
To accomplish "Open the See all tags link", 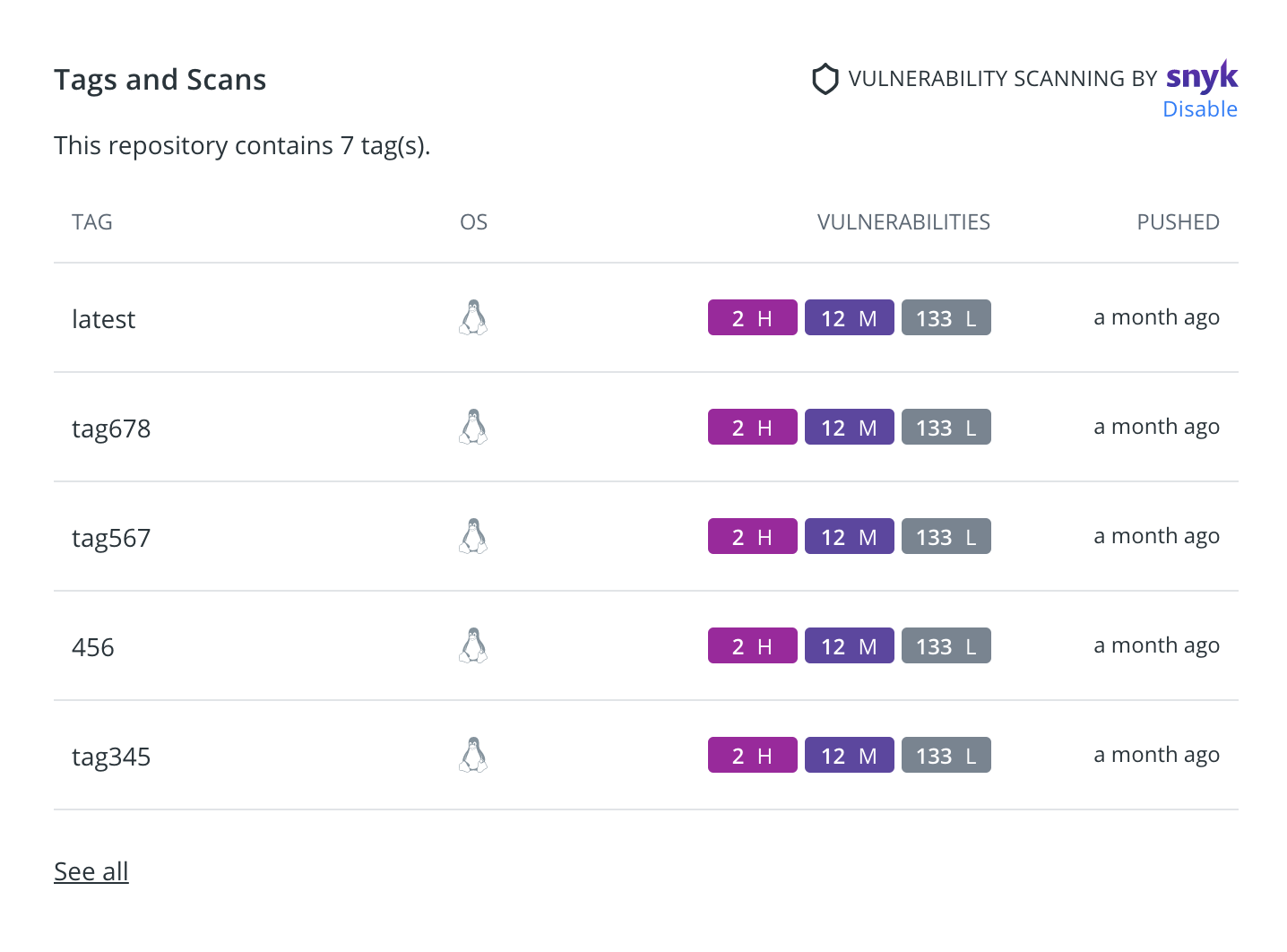I will coord(91,871).
